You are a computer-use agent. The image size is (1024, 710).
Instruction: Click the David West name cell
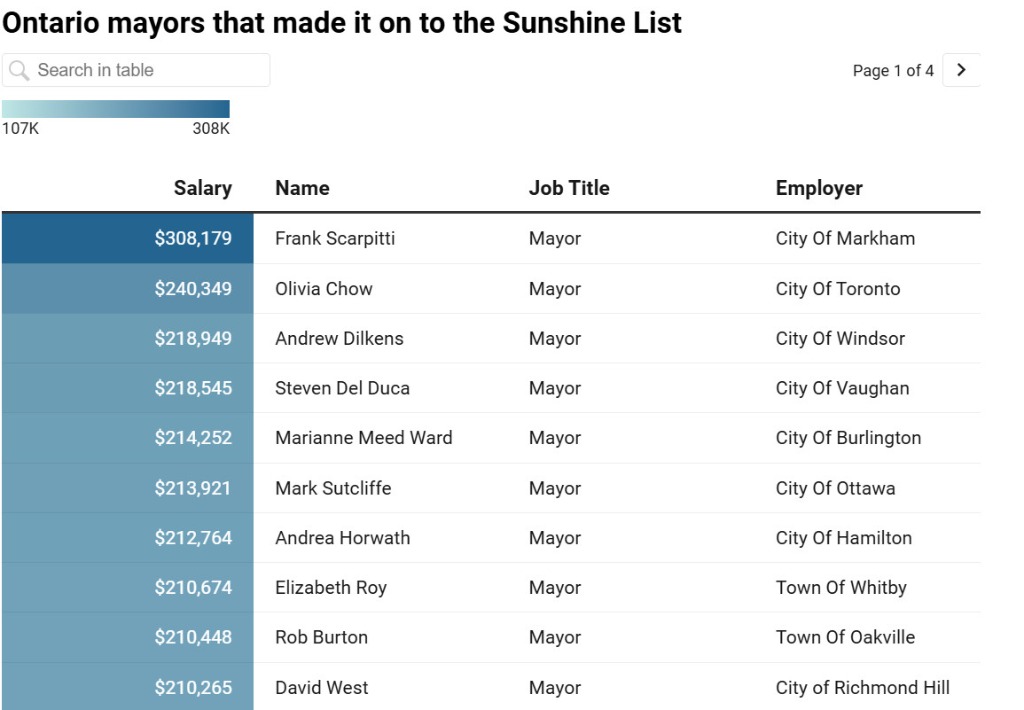pos(321,688)
